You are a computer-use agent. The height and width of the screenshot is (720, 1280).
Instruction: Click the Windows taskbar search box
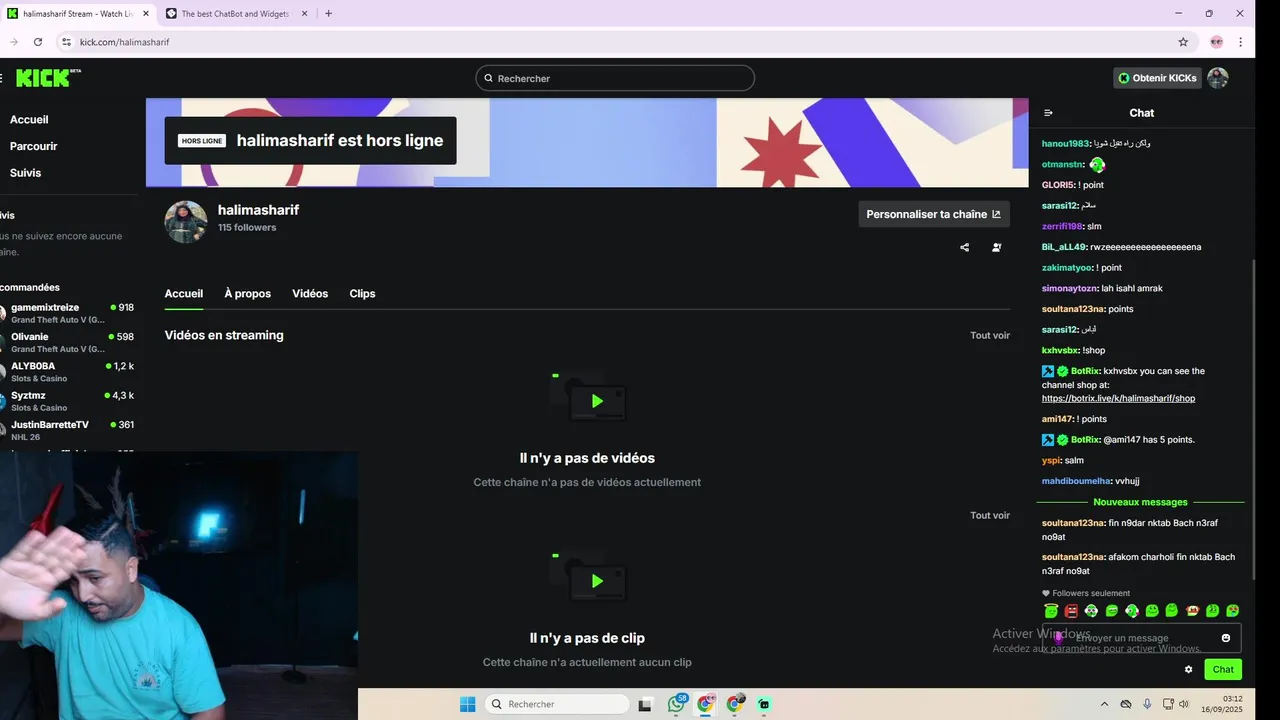[558, 704]
